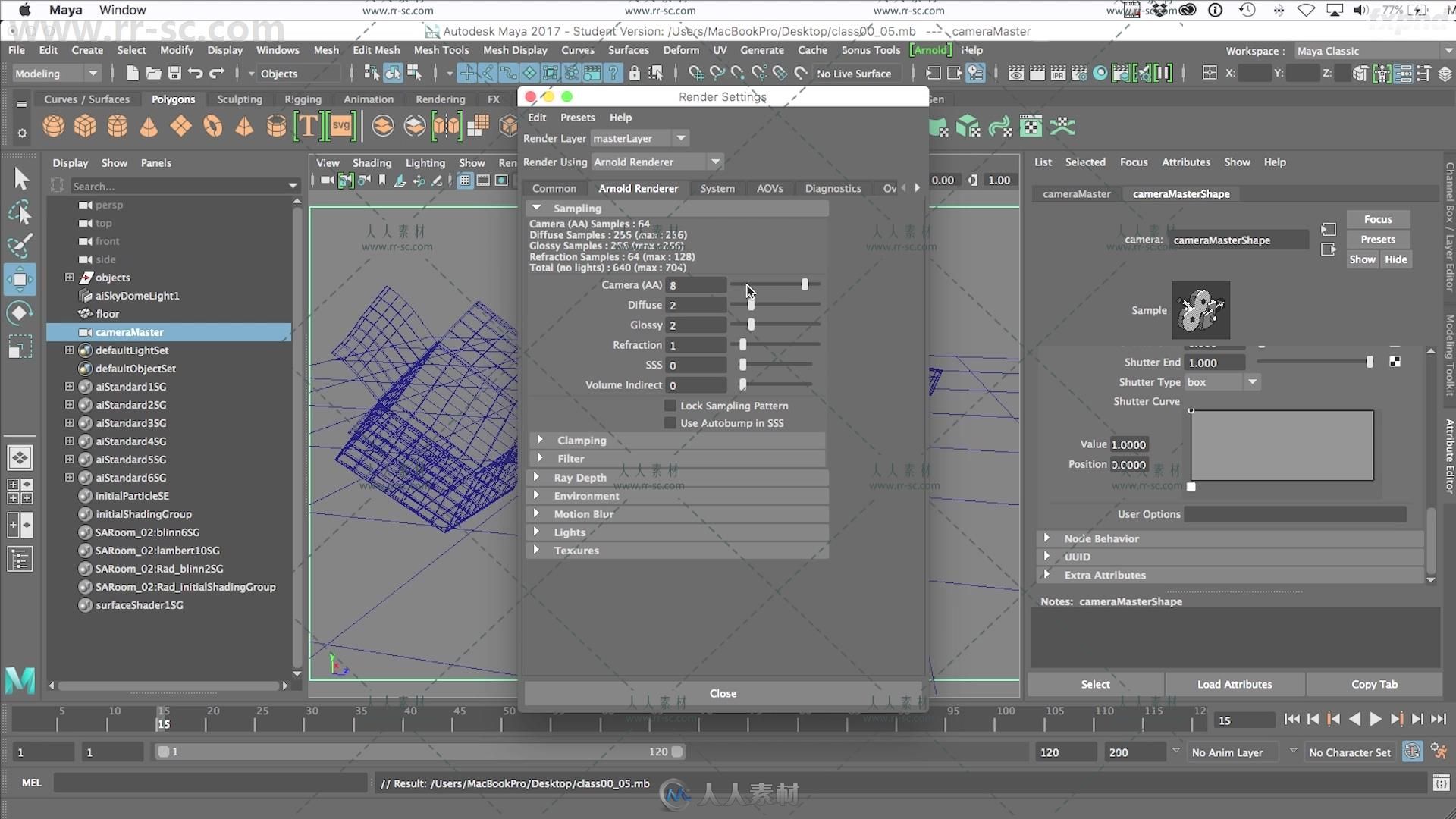Click the redo arrow icon

pyautogui.click(x=217, y=74)
